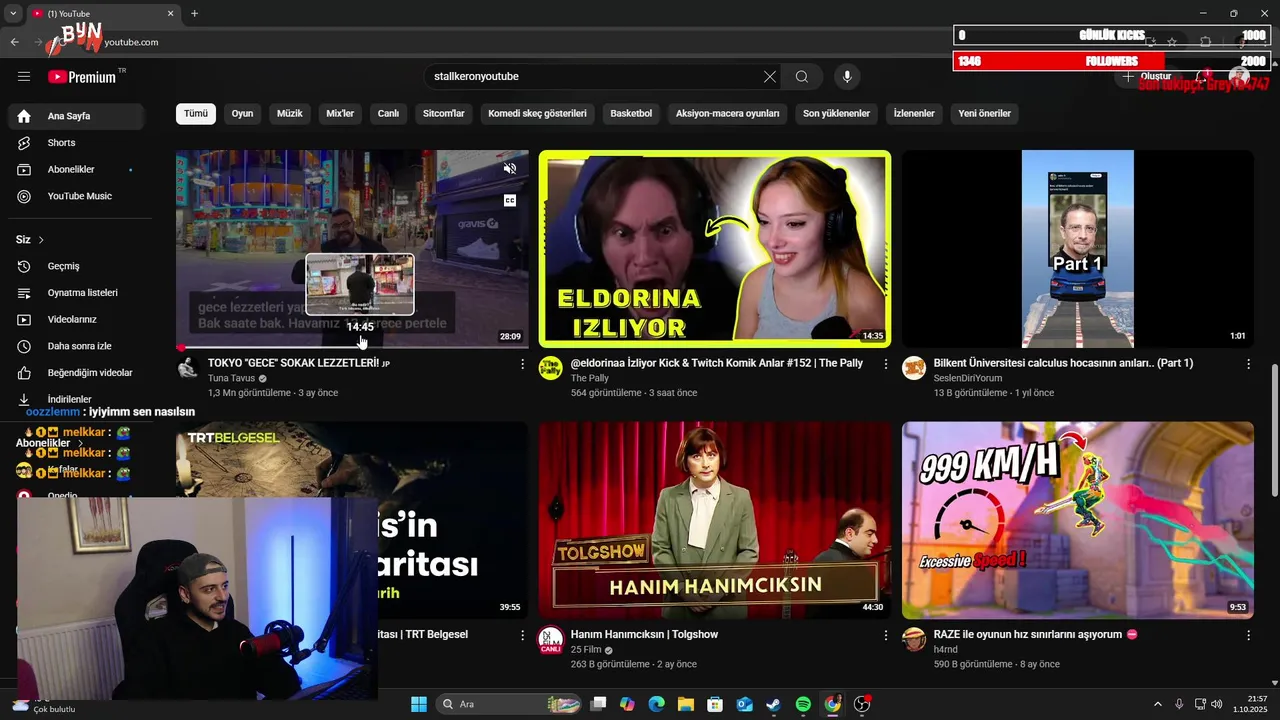Select the Sitcom'lar filter chip
The image size is (1280, 720).
(444, 114)
